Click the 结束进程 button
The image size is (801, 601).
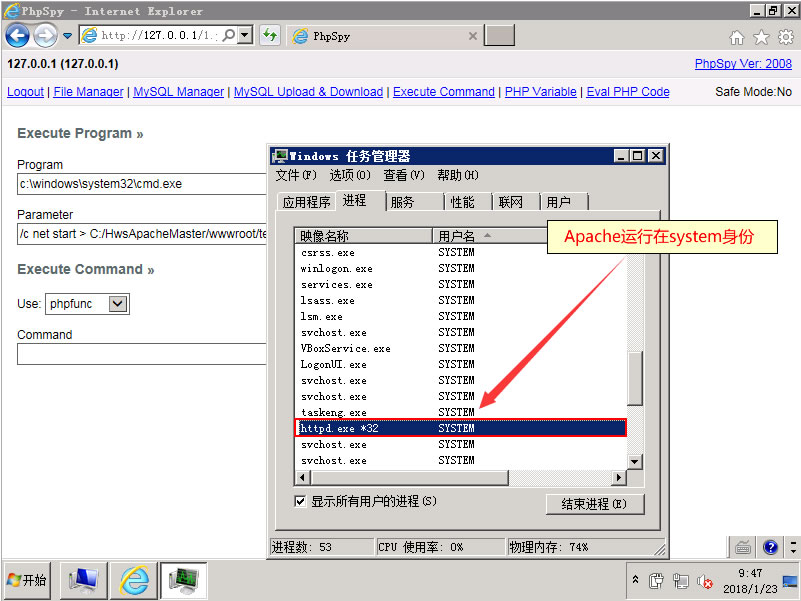595,503
